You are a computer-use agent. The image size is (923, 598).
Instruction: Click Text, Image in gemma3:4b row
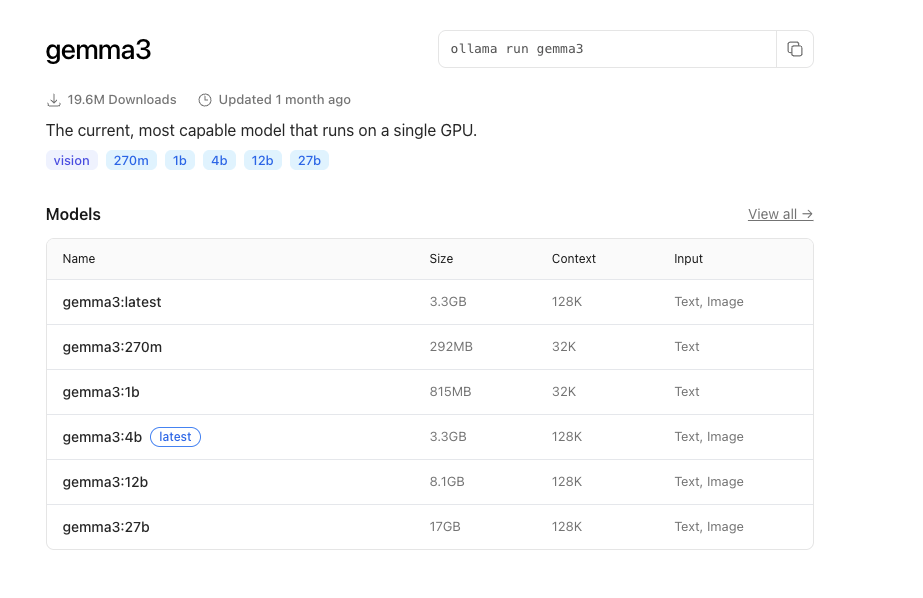click(x=709, y=437)
